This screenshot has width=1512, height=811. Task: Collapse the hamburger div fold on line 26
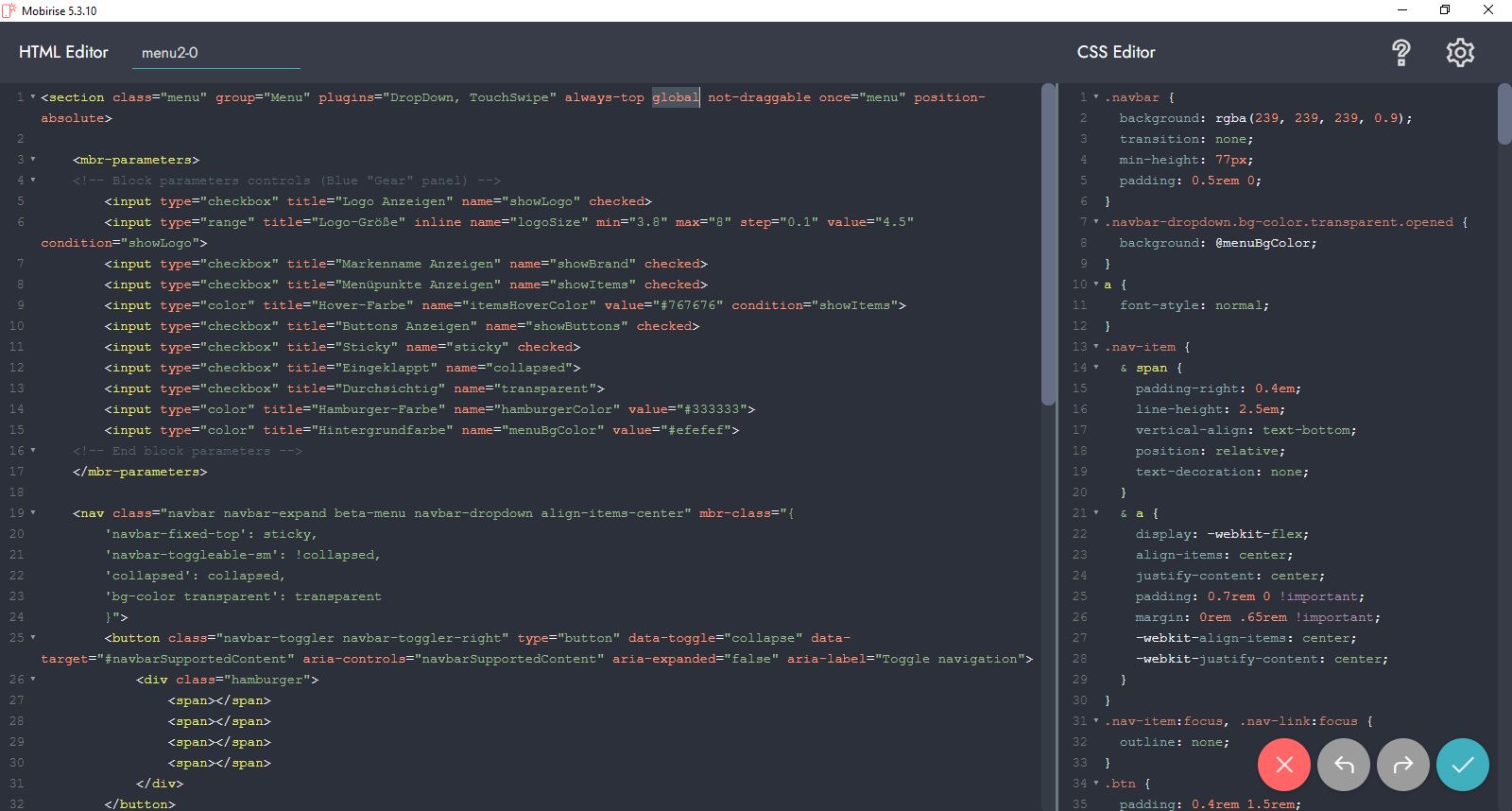33,680
